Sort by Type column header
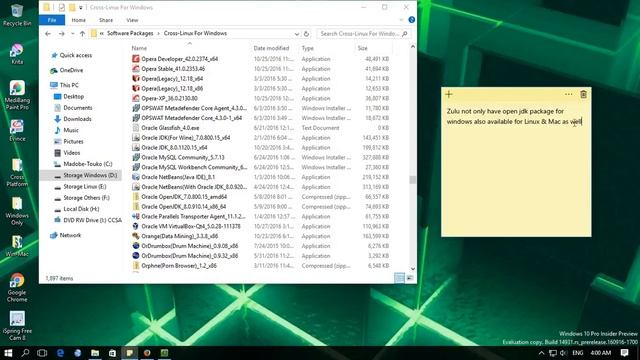The width and height of the screenshot is (640, 360). (327, 48)
